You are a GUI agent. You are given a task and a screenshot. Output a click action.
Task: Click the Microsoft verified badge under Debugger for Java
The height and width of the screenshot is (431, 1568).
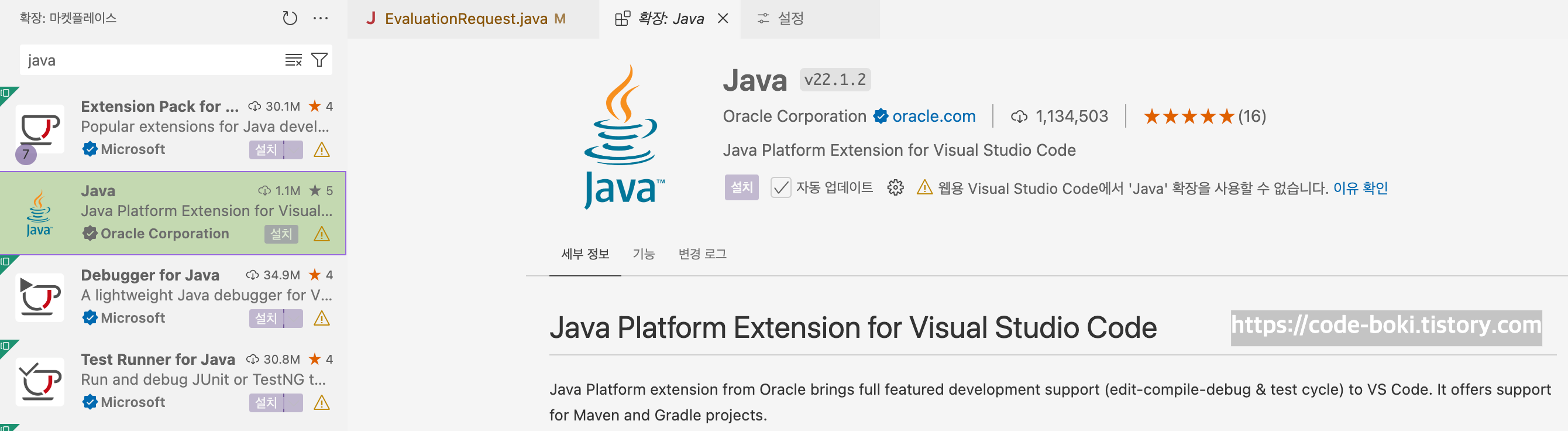coord(90,317)
